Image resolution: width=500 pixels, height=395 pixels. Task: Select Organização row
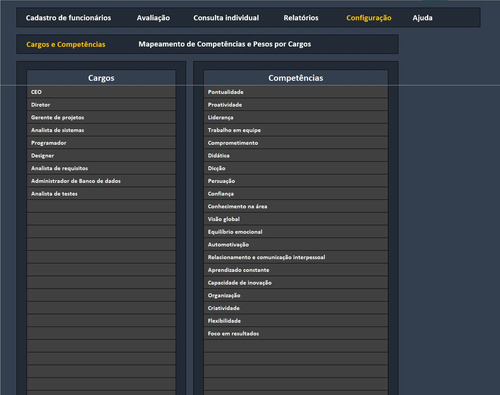[x=296, y=295]
